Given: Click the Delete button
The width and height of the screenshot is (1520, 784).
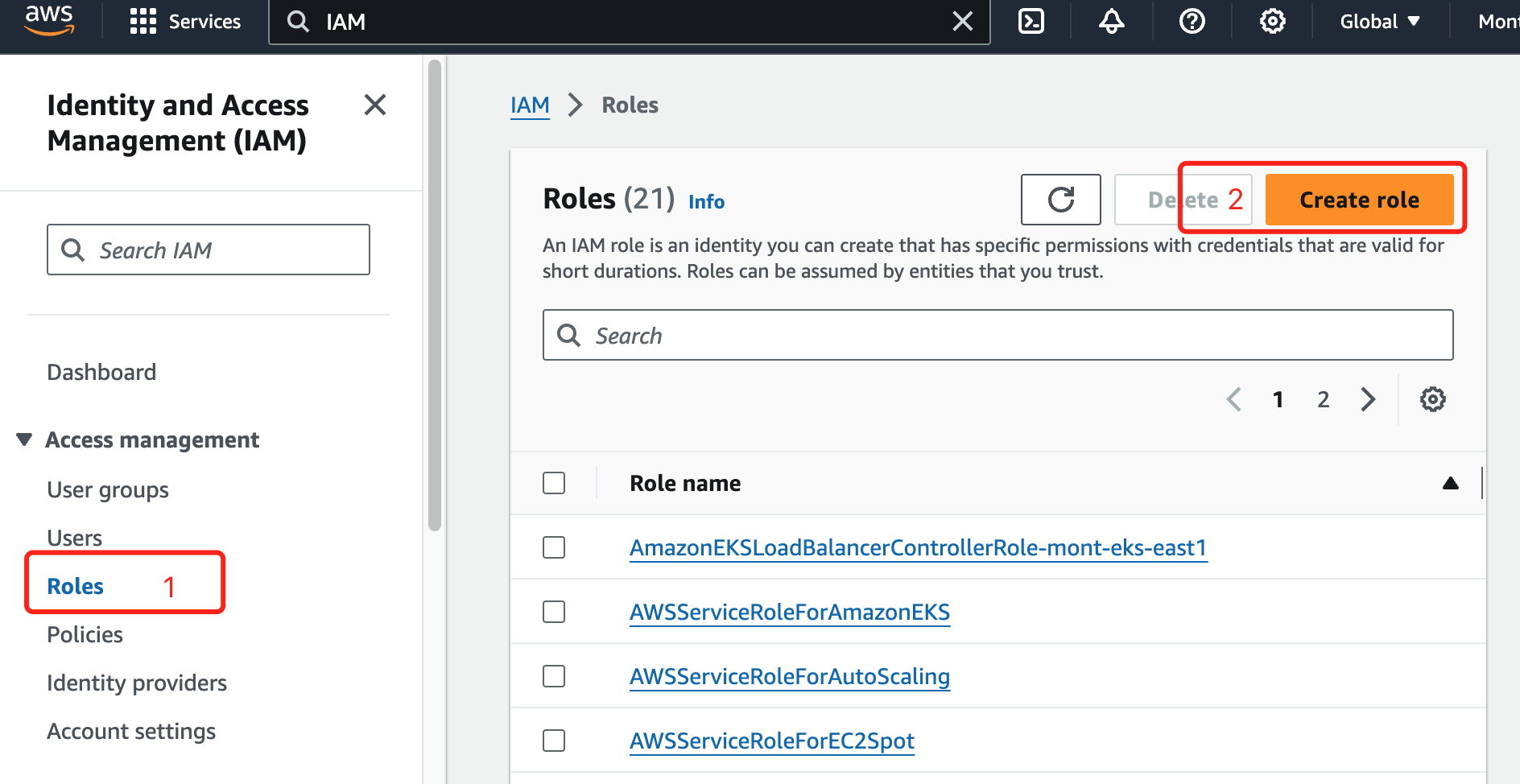Looking at the screenshot, I should pyautogui.click(x=1183, y=200).
